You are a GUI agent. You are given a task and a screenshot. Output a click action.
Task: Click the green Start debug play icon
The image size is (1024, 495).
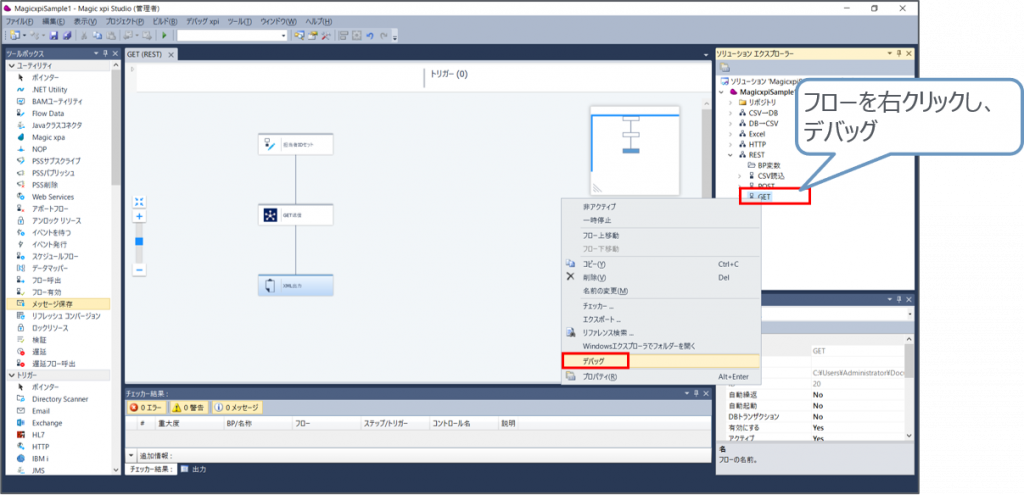point(164,35)
